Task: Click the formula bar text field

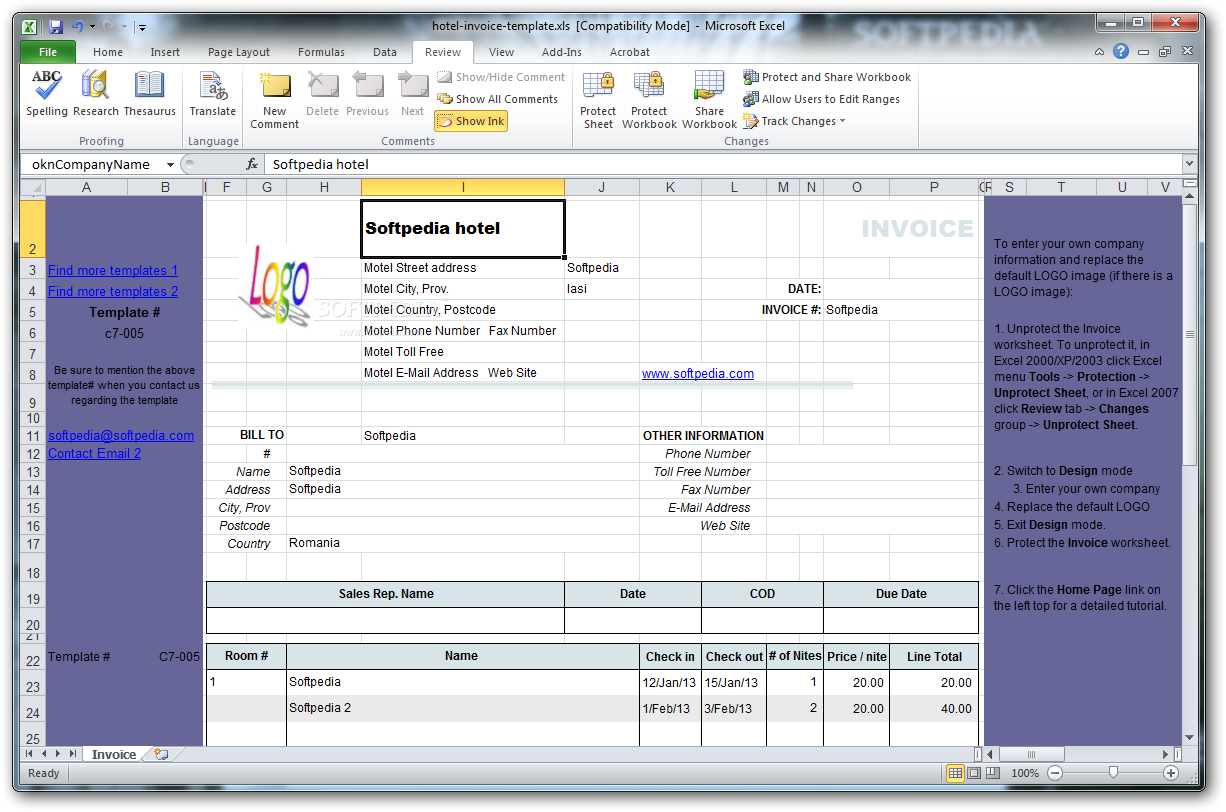Action: click(722, 165)
